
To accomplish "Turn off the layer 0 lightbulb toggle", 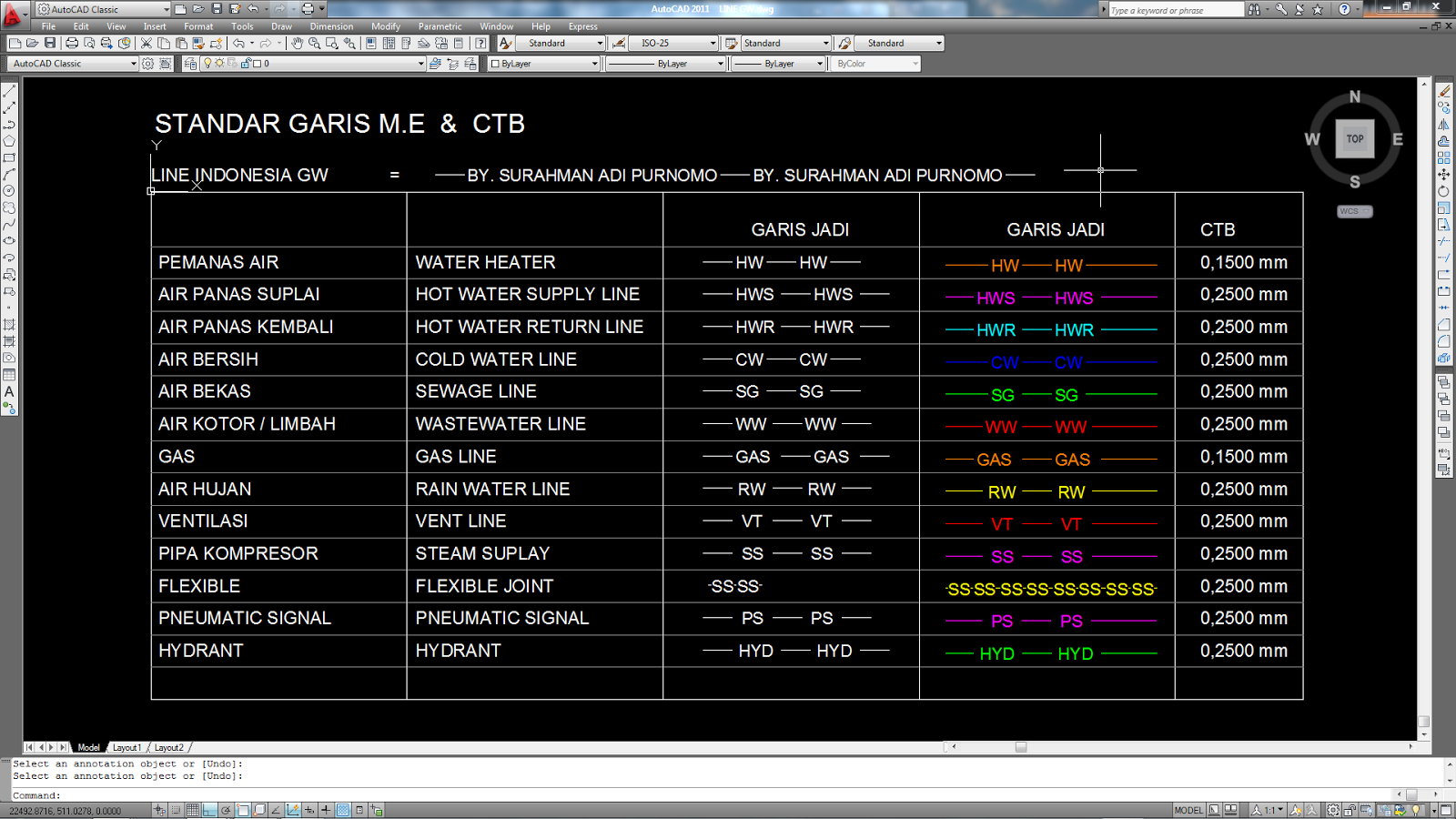I will [207, 64].
